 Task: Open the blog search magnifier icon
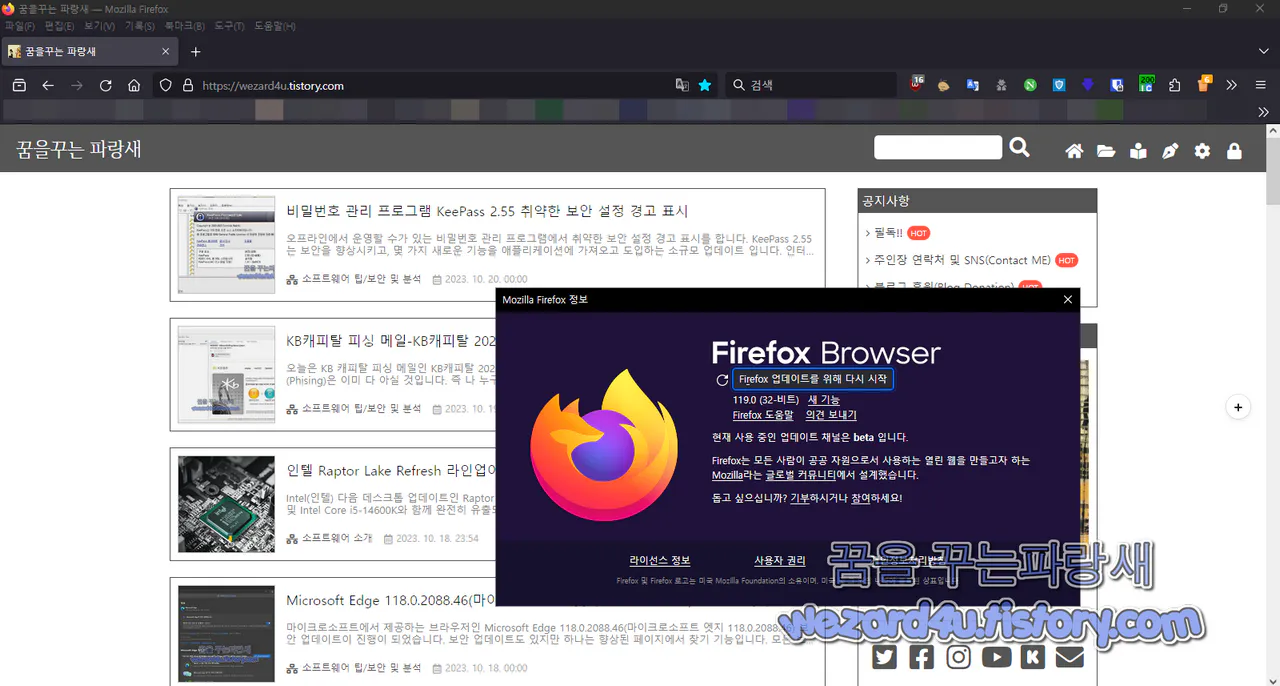1019,147
